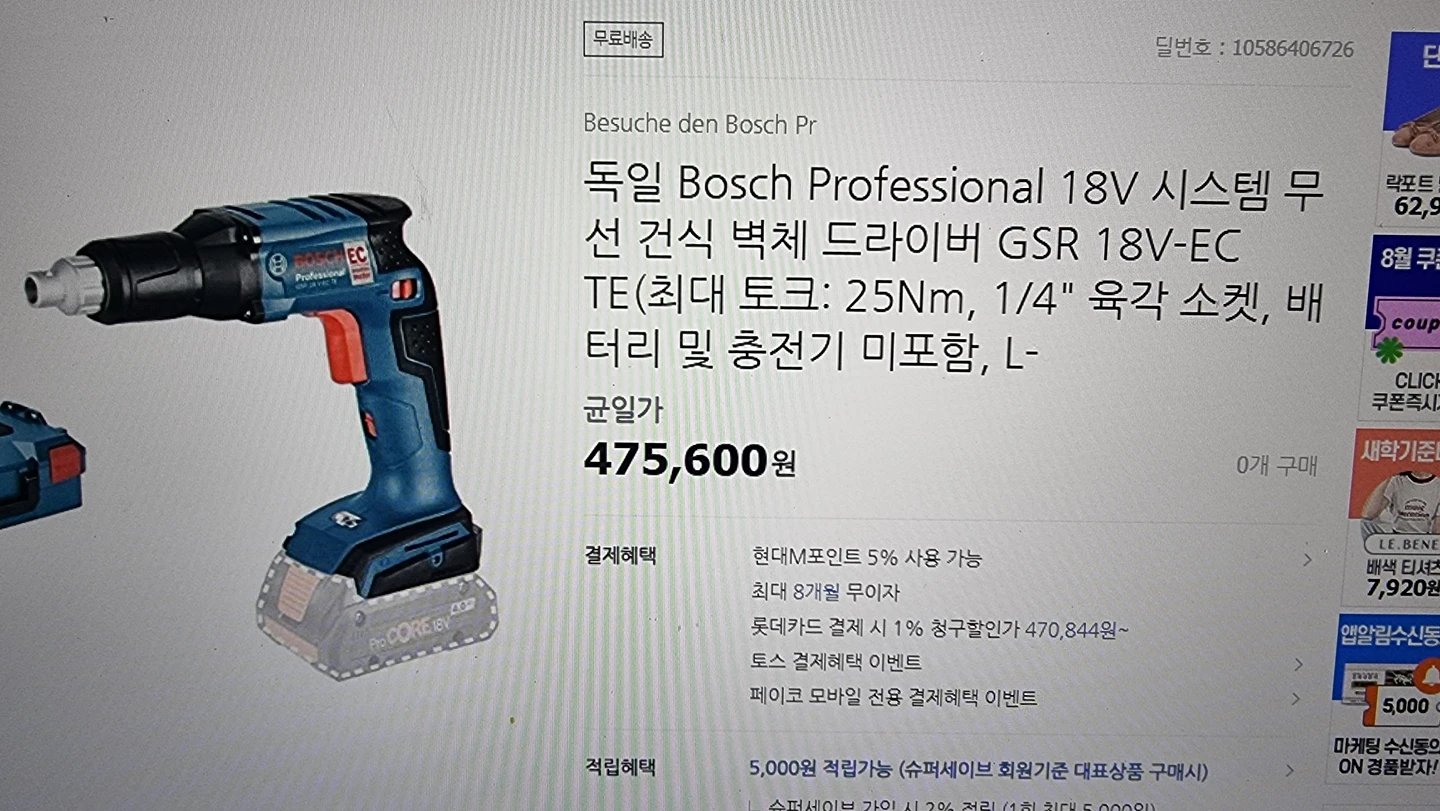Click the Bosch screwdriver product image
Image resolution: width=1440 pixels, height=811 pixels.
coord(263,435)
